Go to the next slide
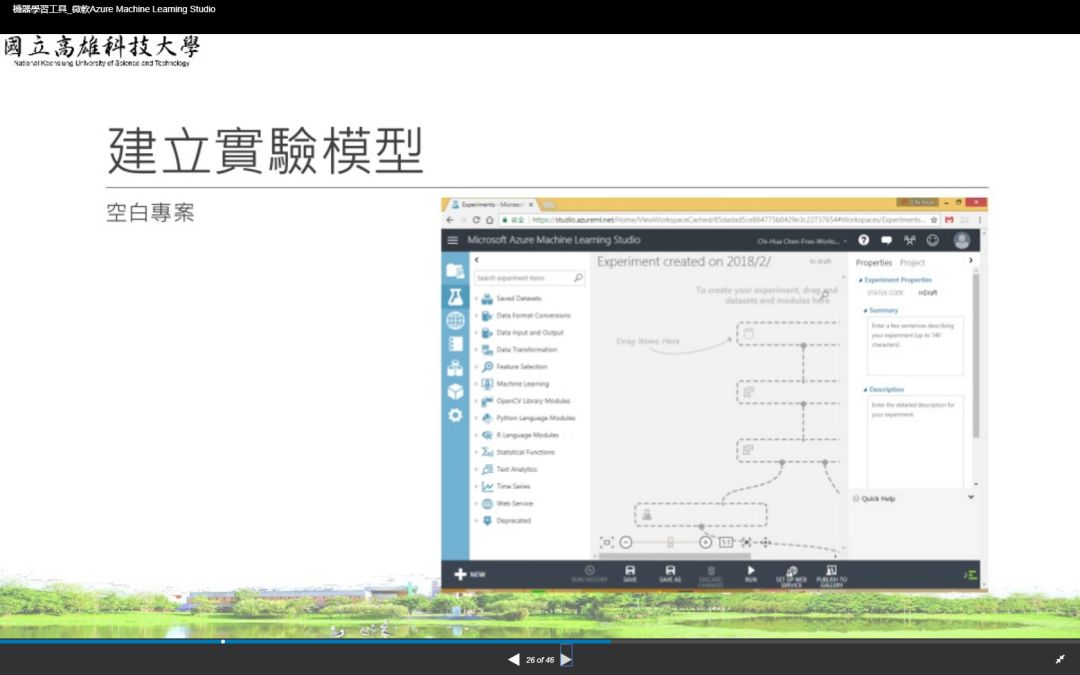The image size is (1080, 675). (x=566, y=659)
